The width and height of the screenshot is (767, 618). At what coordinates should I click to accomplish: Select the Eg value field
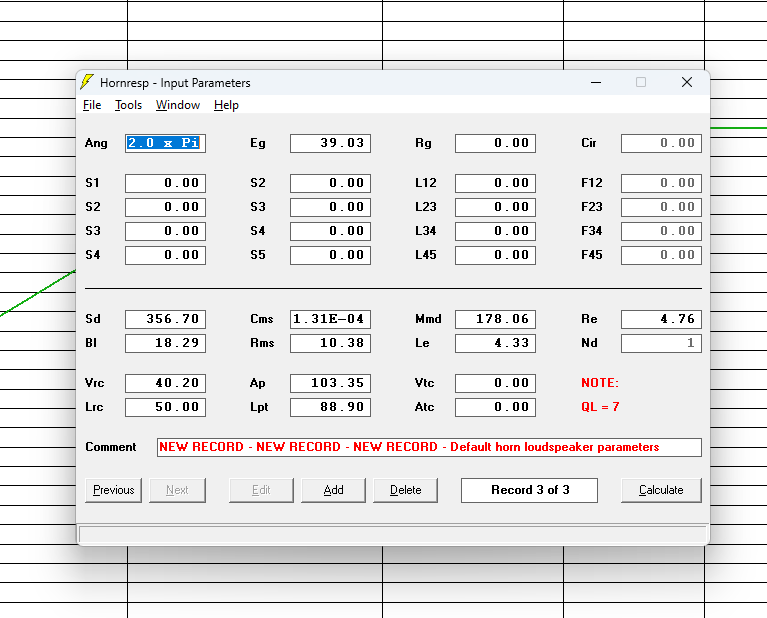(330, 143)
